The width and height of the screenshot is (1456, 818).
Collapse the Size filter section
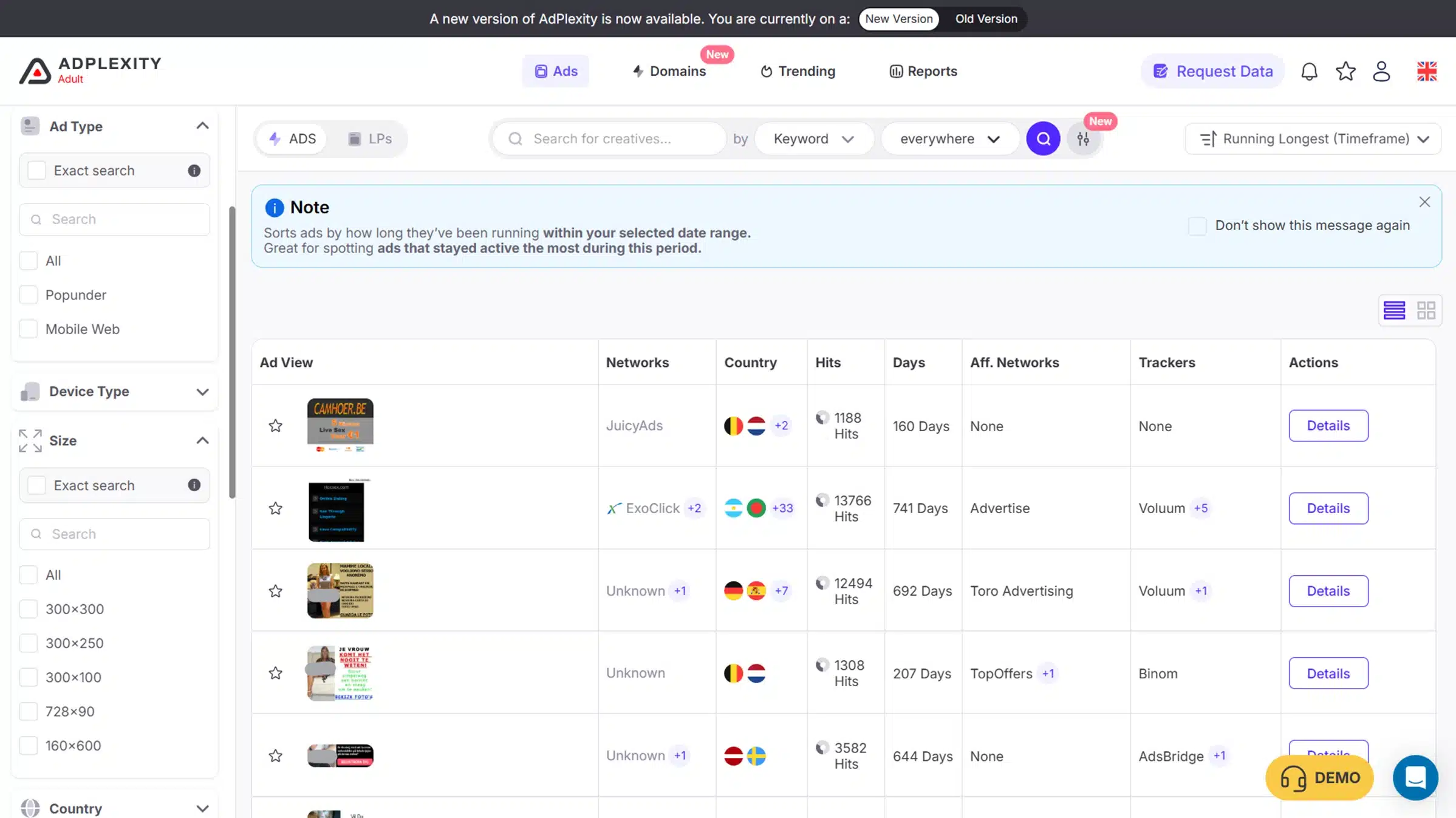[x=202, y=440]
